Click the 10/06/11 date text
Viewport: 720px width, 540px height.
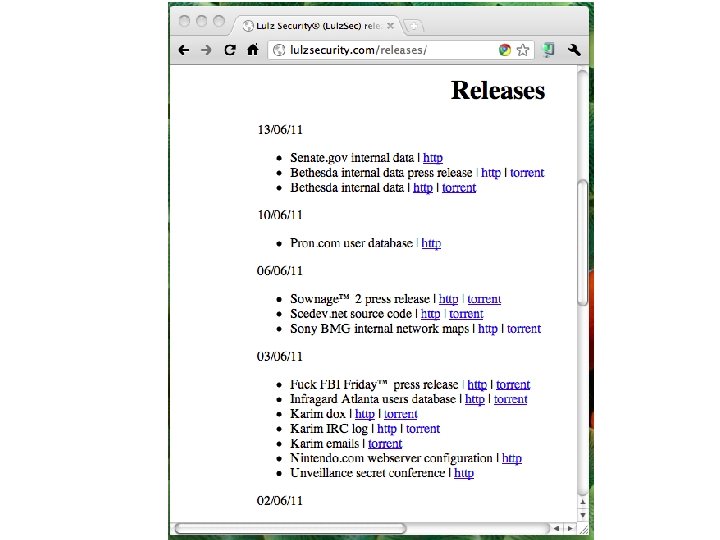click(x=280, y=215)
